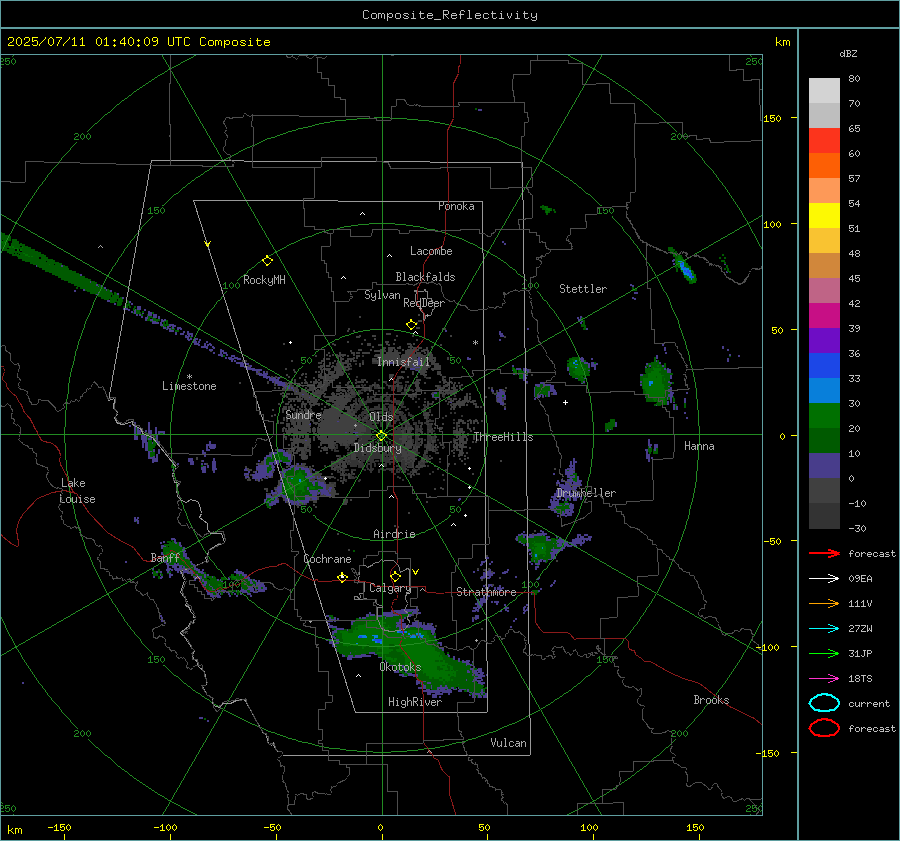Click the yellow diamond marker above RedDeer

coord(412,325)
